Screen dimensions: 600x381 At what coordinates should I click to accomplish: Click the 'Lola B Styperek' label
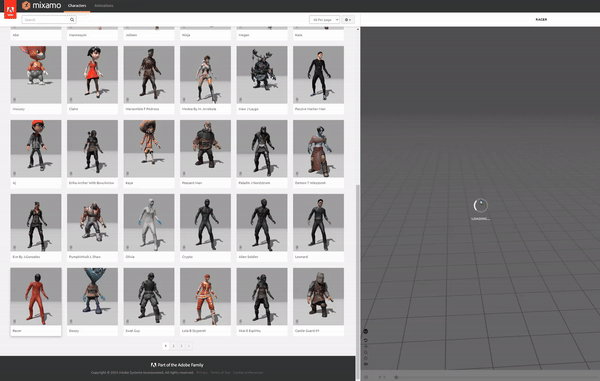(x=194, y=331)
